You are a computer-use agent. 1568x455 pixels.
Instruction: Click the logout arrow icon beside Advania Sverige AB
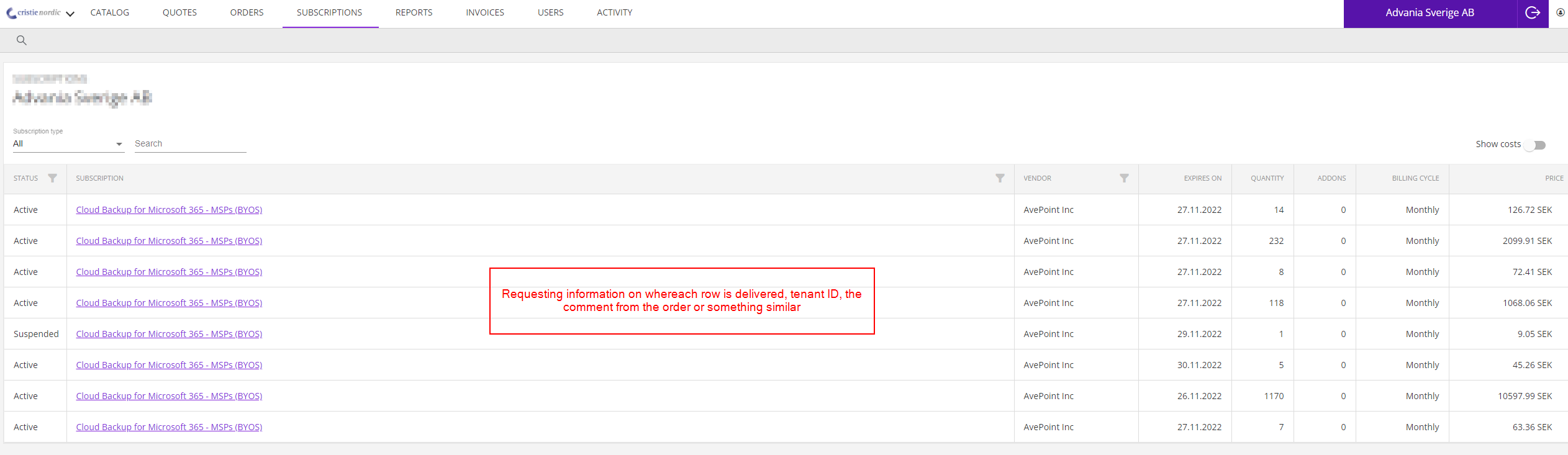pos(1533,13)
